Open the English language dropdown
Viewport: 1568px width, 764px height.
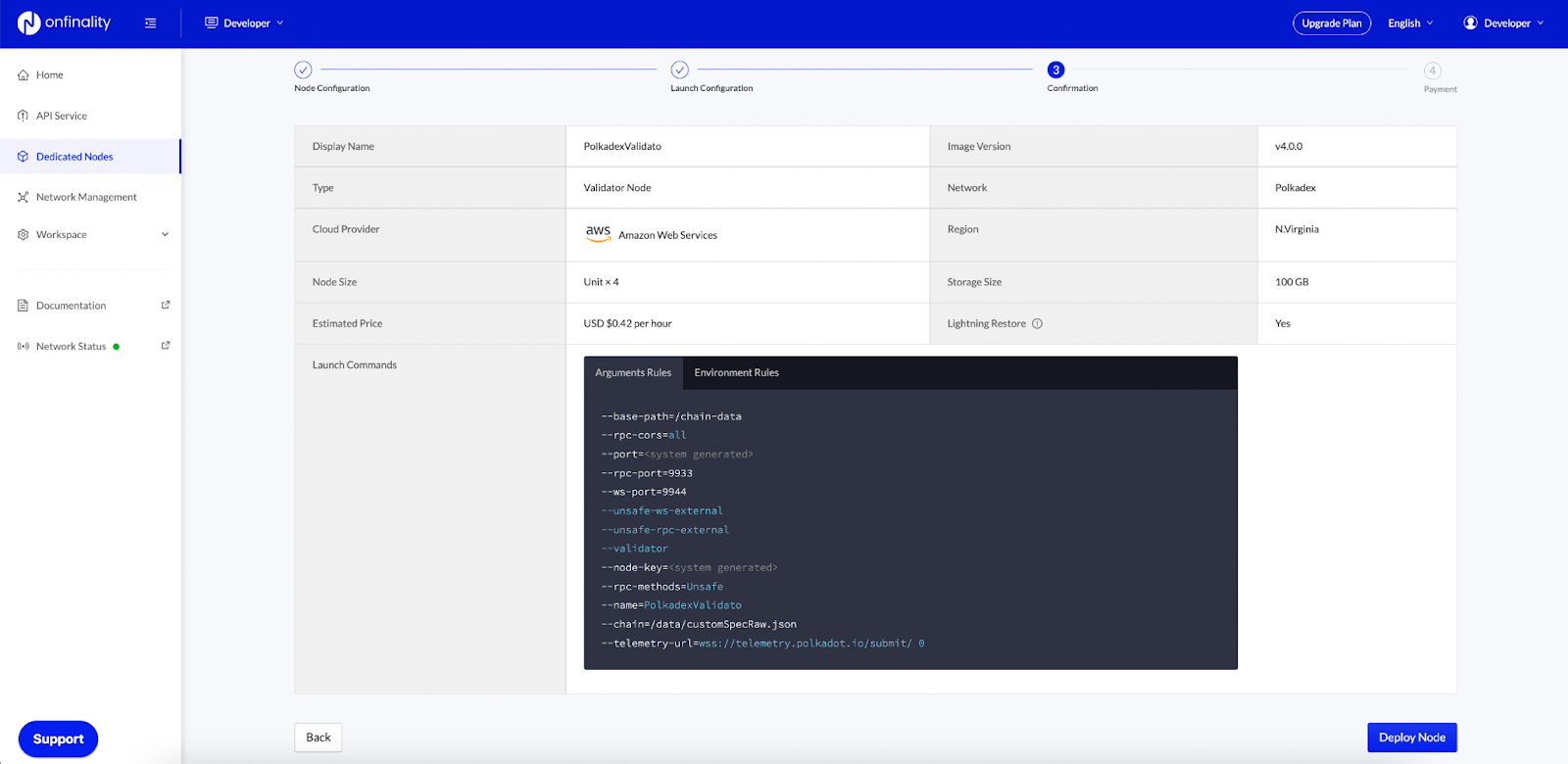[1410, 24]
